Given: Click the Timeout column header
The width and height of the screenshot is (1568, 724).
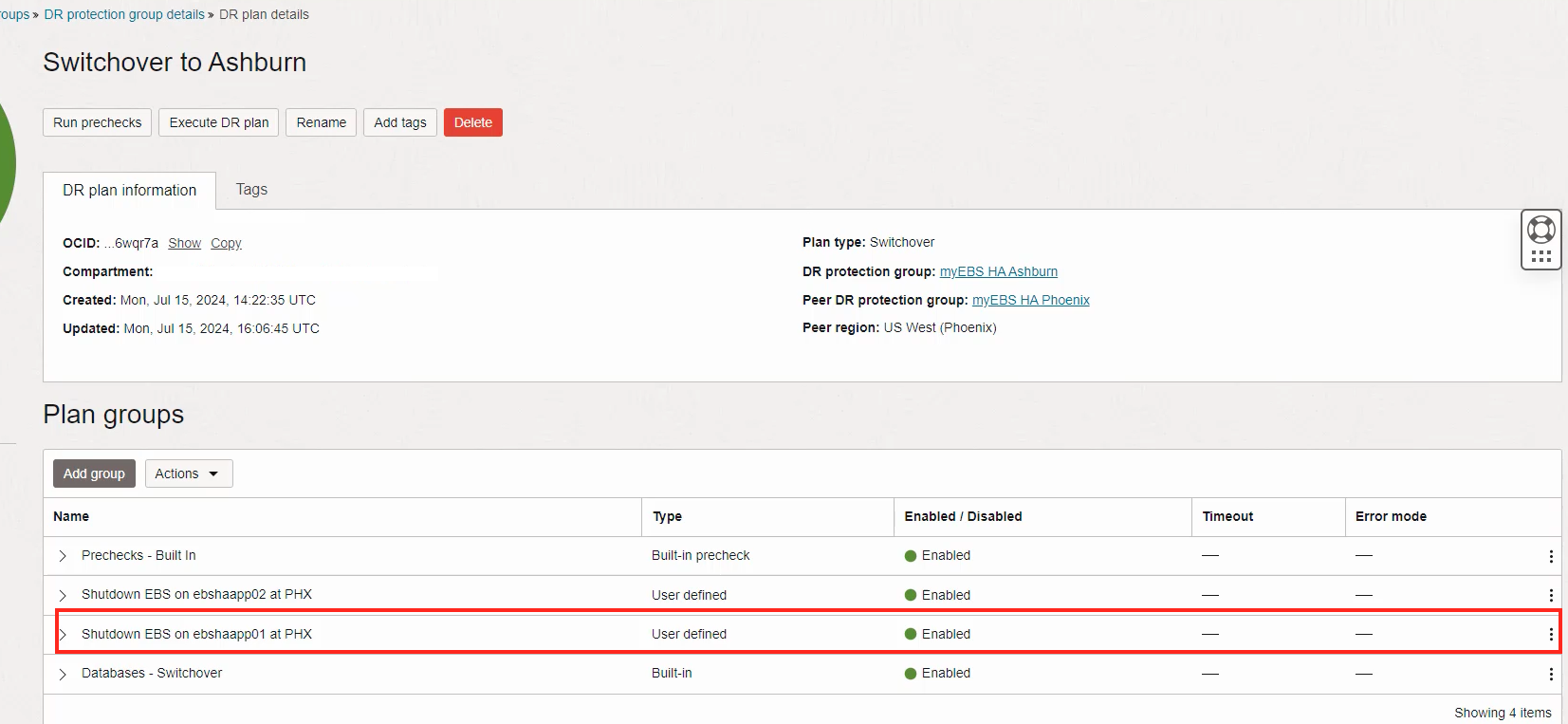Looking at the screenshot, I should (1227, 516).
